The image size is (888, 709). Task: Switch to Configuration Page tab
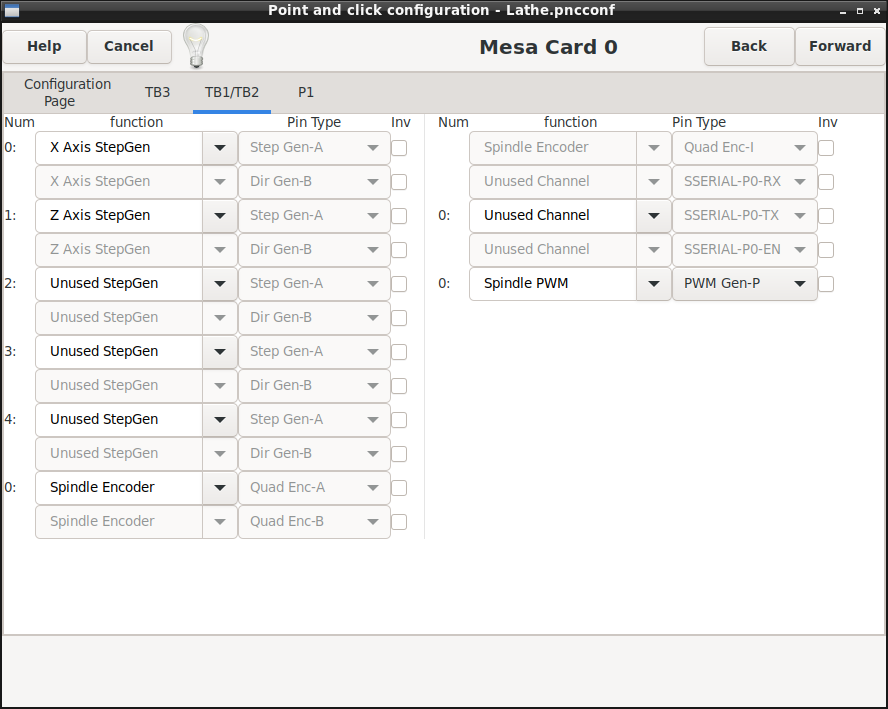point(67,92)
